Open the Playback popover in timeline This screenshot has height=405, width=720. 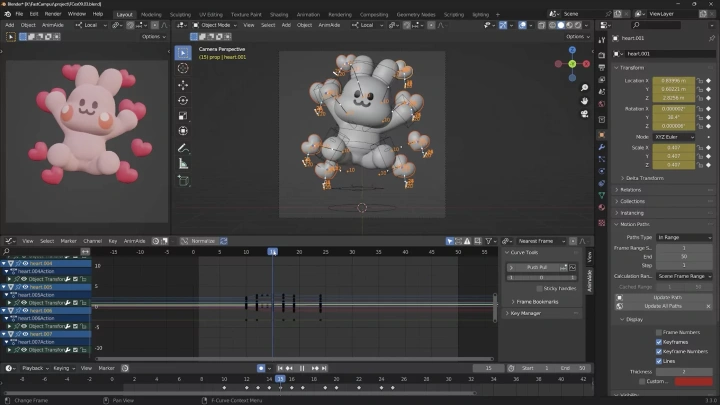pyautogui.click(x=35, y=368)
